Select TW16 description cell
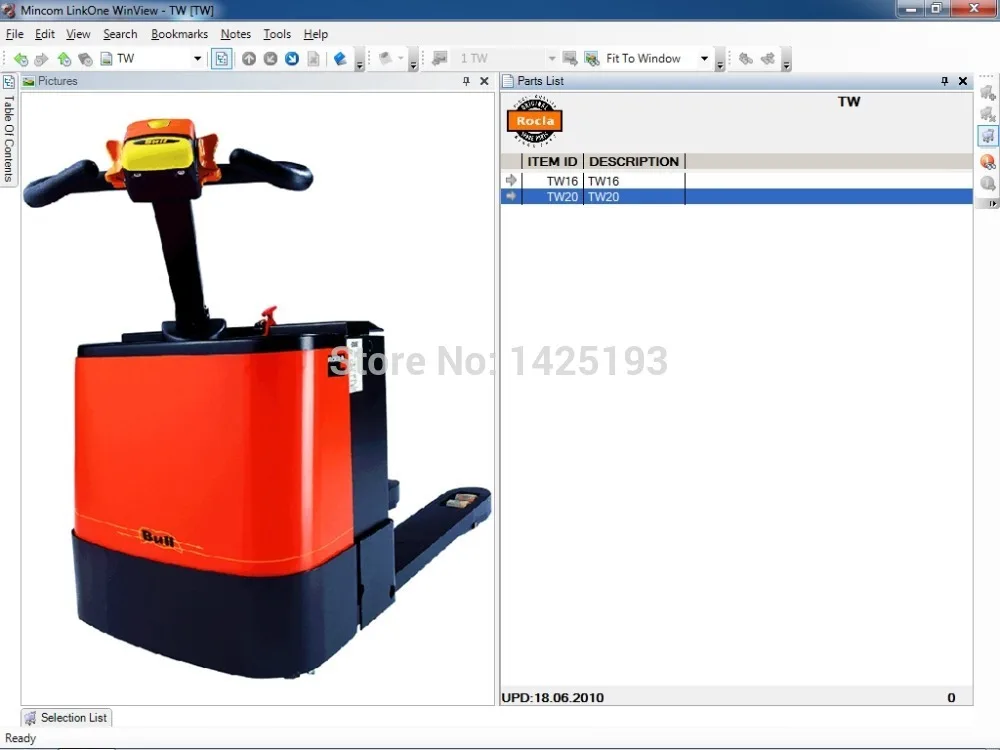Screen dimensions: 1000x750 coord(634,181)
